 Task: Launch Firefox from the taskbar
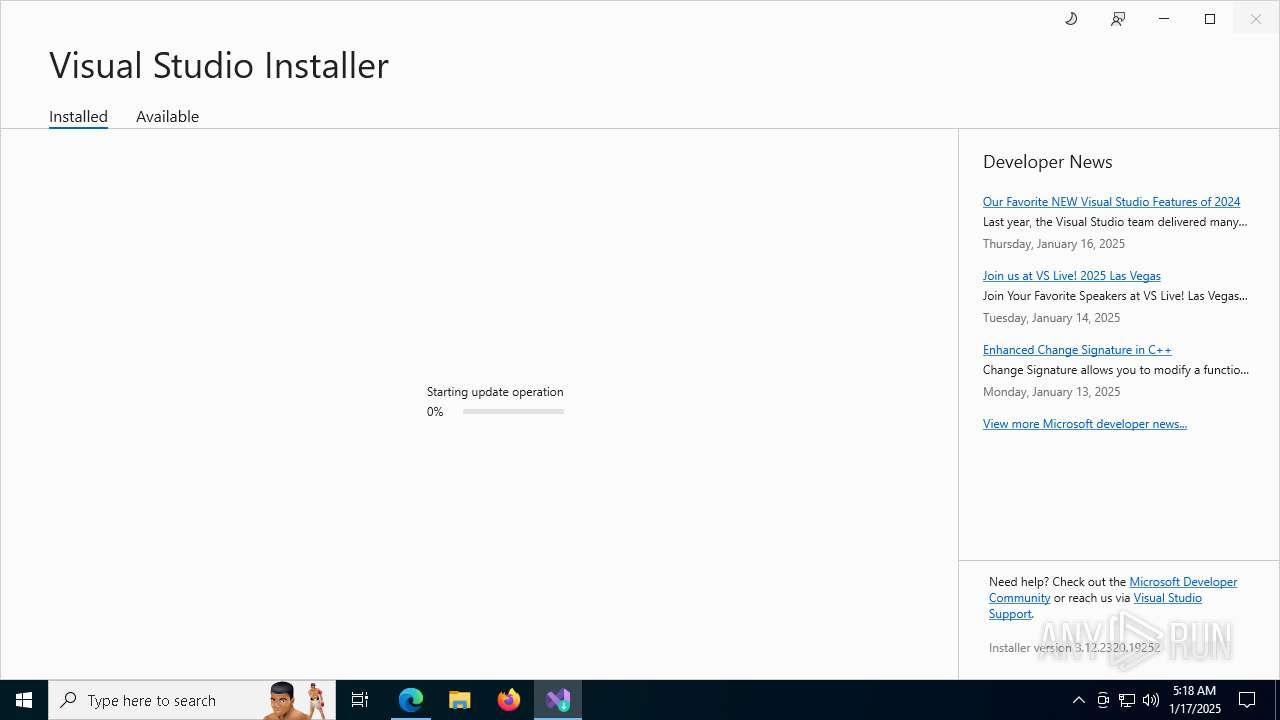pyautogui.click(x=509, y=700)
